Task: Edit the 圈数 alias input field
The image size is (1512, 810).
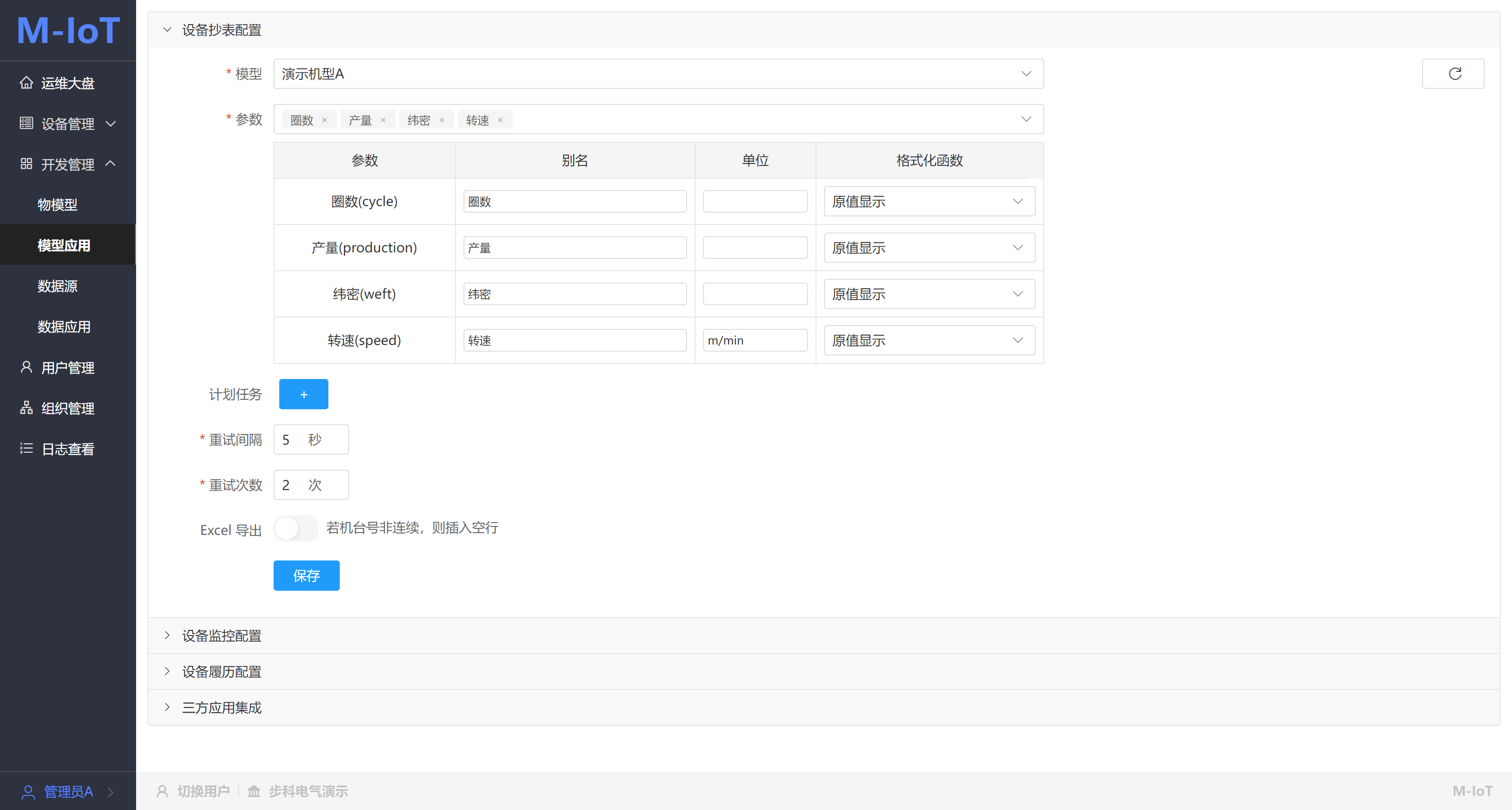Action: coord(575,201)
